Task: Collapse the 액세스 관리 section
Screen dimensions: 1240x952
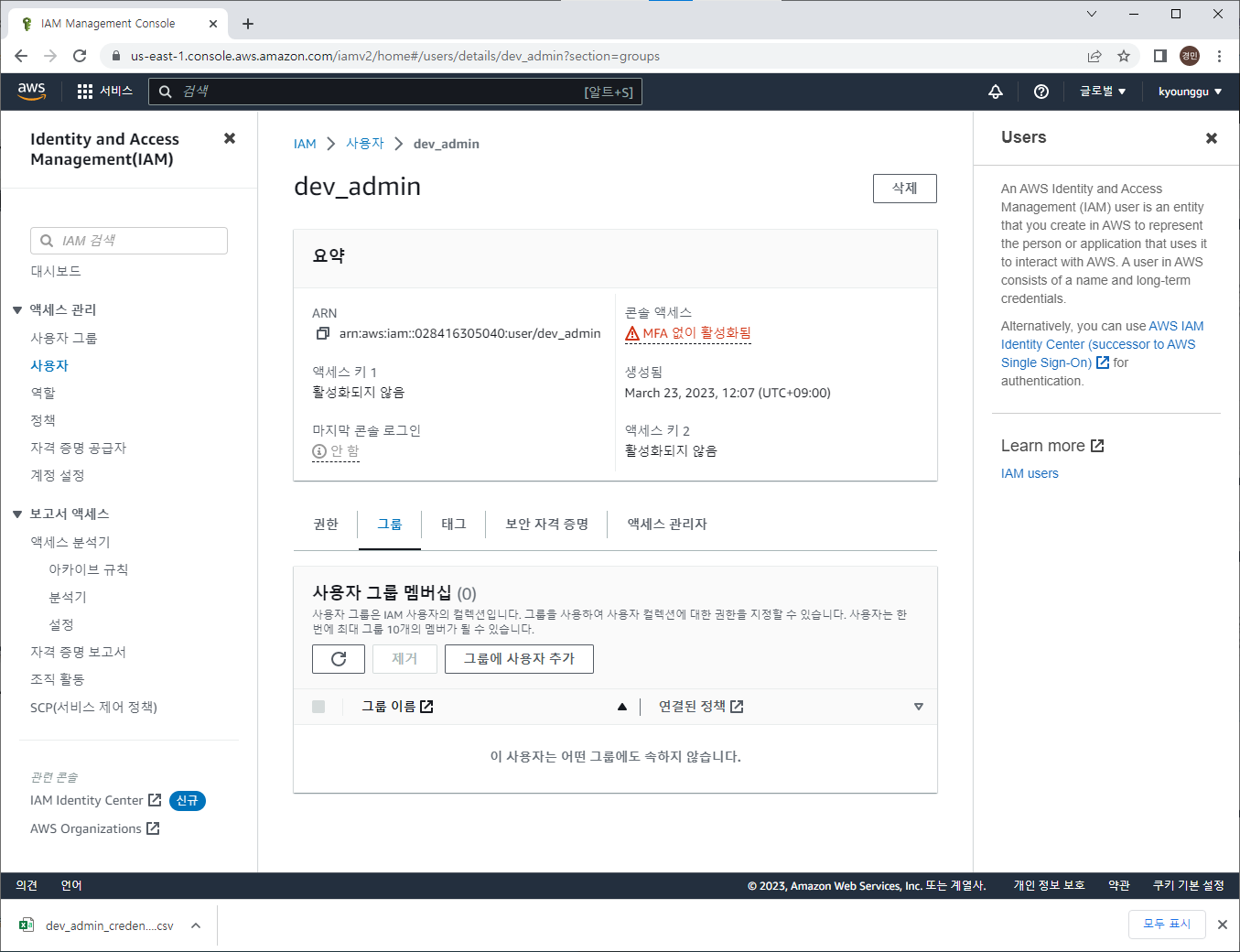Action: click(x=17, y=310)
